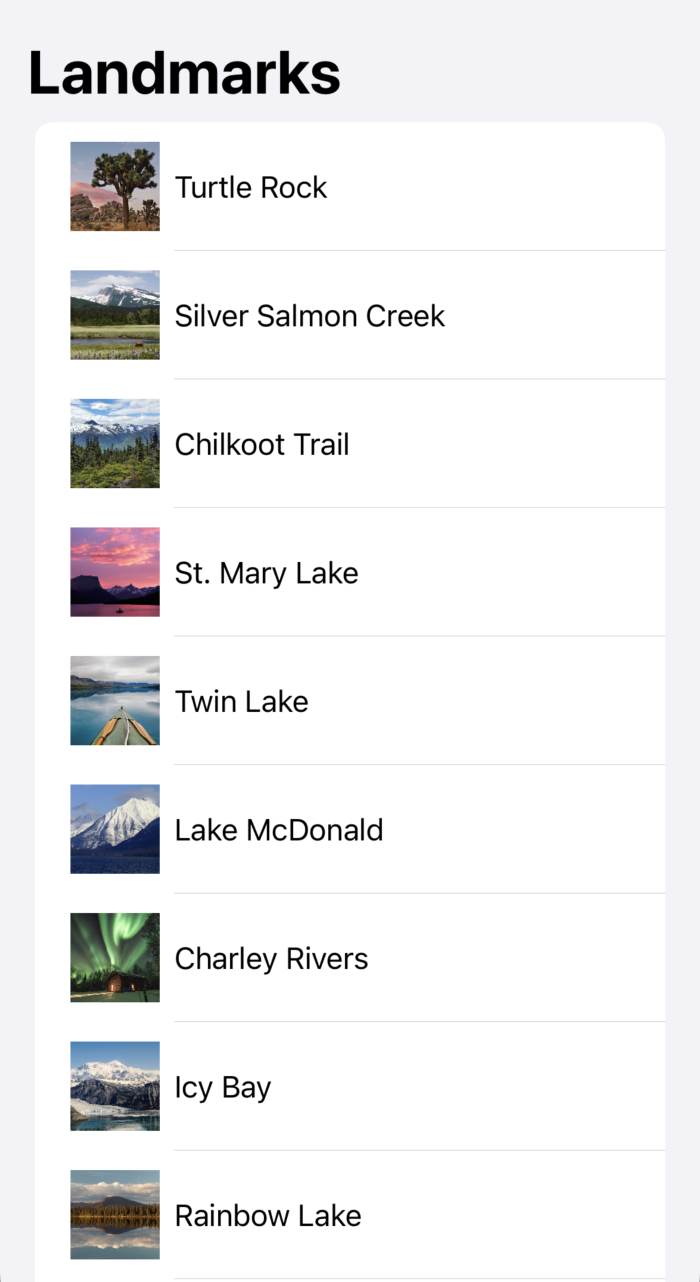Tap the Rainbow Lake reflection thumbnail
700x1282 pixels.
pyautogui.click(x=115, y=1214)
